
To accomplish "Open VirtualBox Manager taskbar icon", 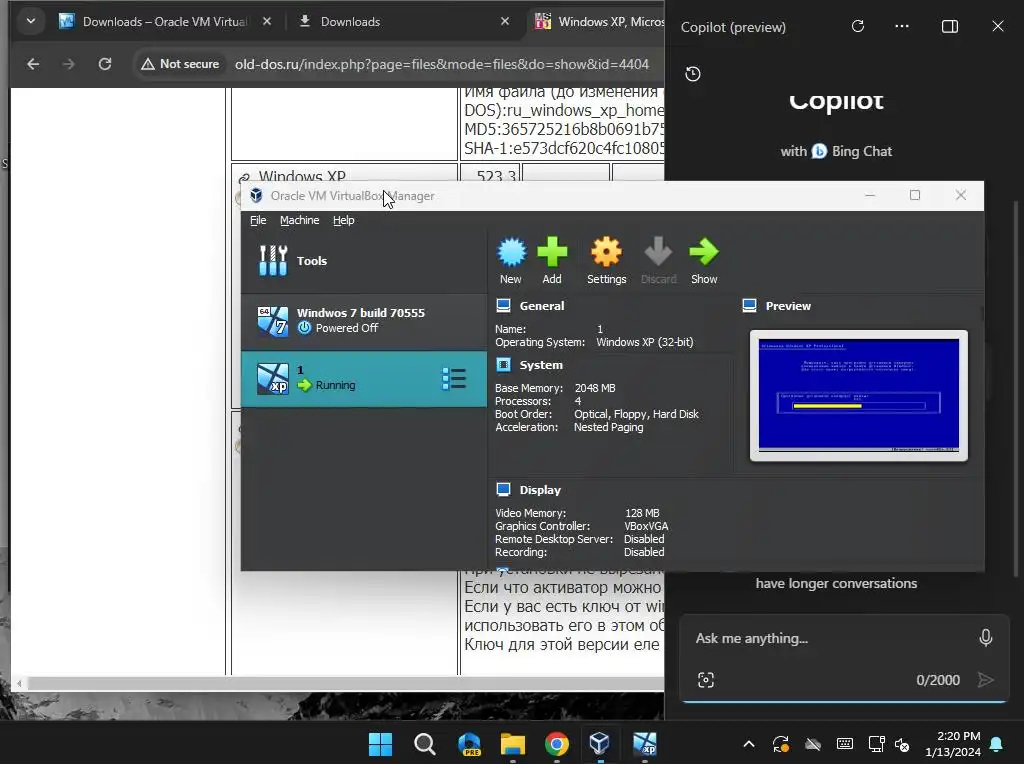I will [x=600, y=744].
